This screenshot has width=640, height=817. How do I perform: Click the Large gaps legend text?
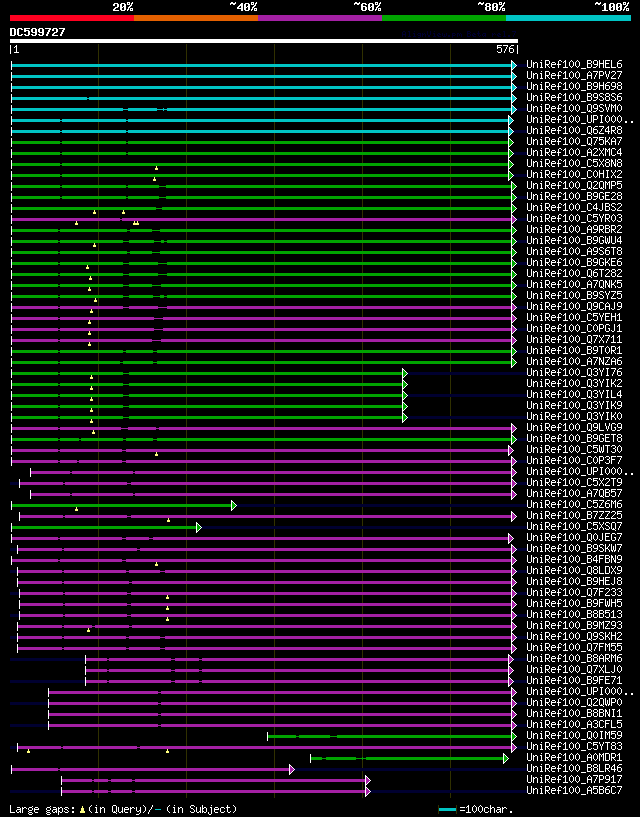pos(123,810)
